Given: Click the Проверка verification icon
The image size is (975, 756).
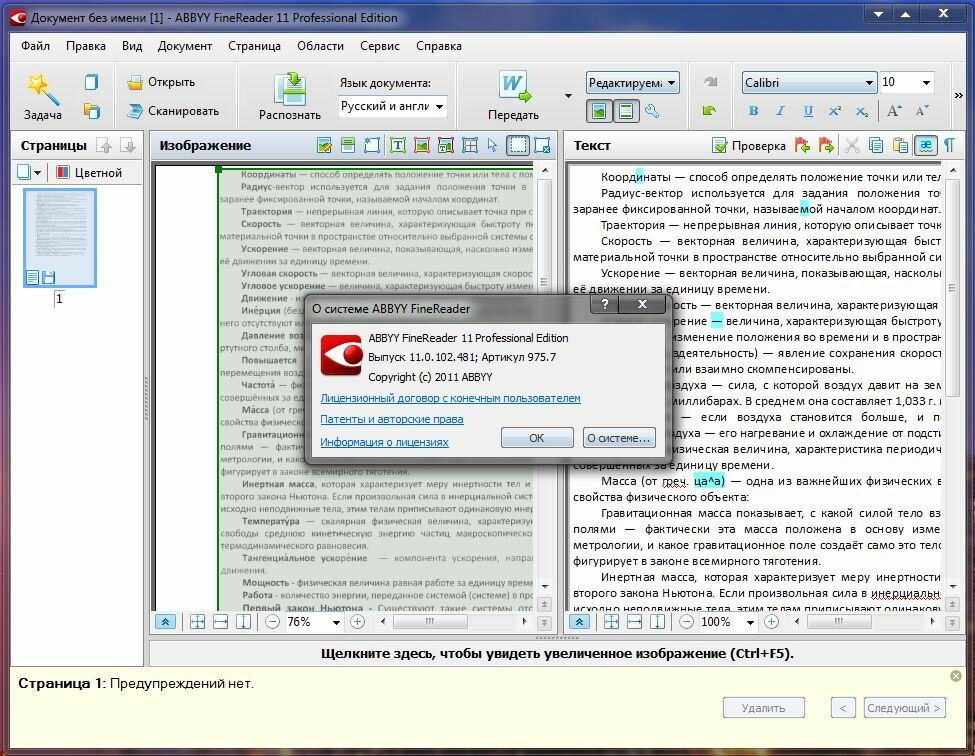Looking at the screenshot, I should (719, 145).
